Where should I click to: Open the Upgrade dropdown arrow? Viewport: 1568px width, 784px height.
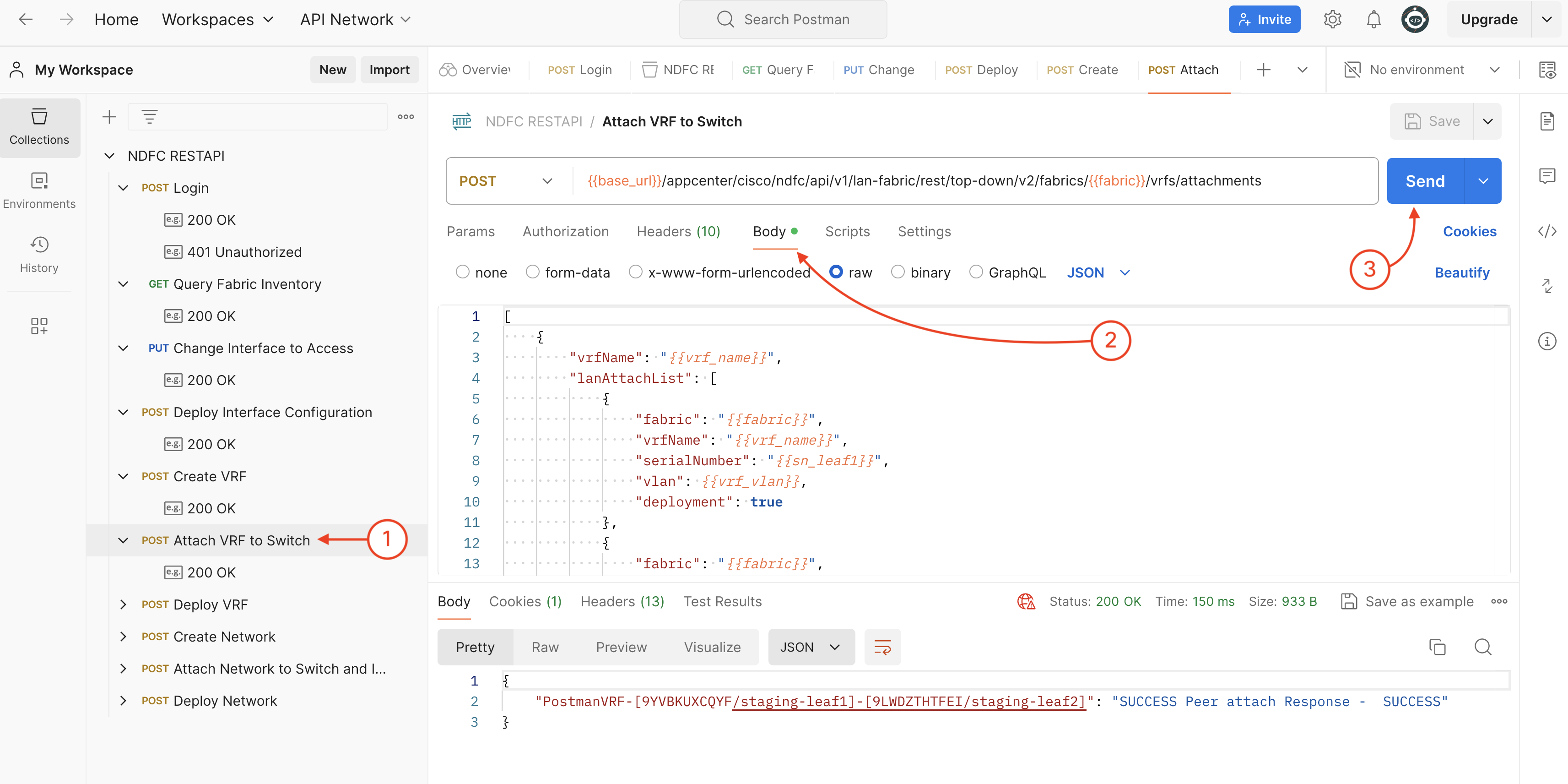(1546, 20)
